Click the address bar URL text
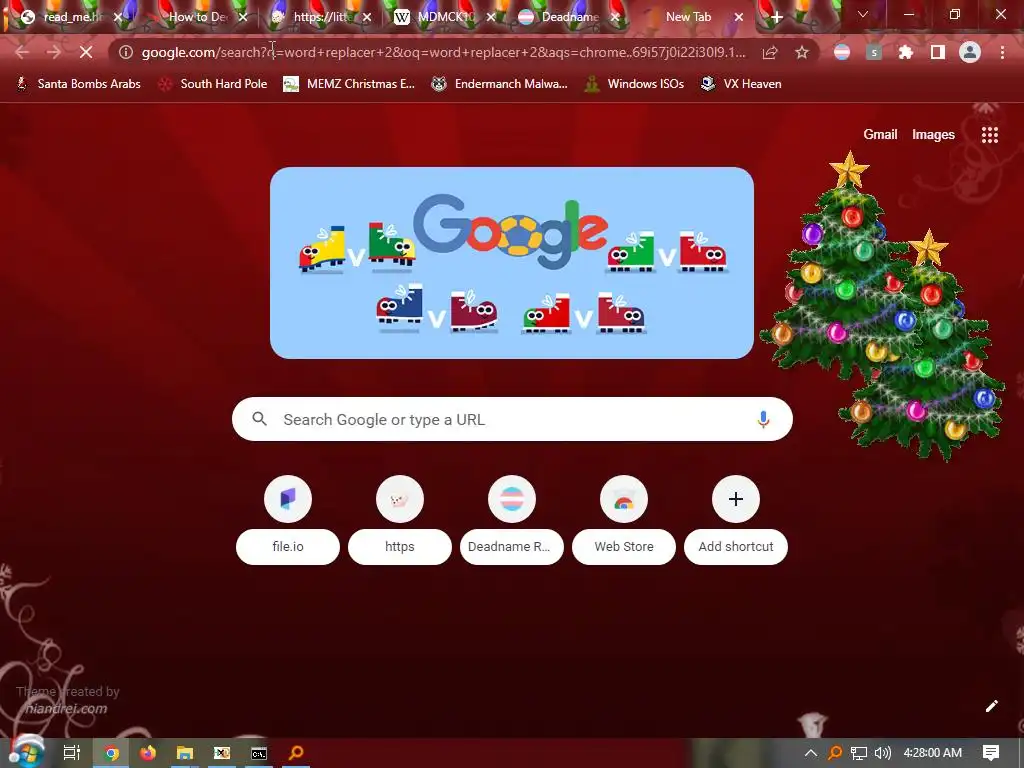 click(443, 52)
